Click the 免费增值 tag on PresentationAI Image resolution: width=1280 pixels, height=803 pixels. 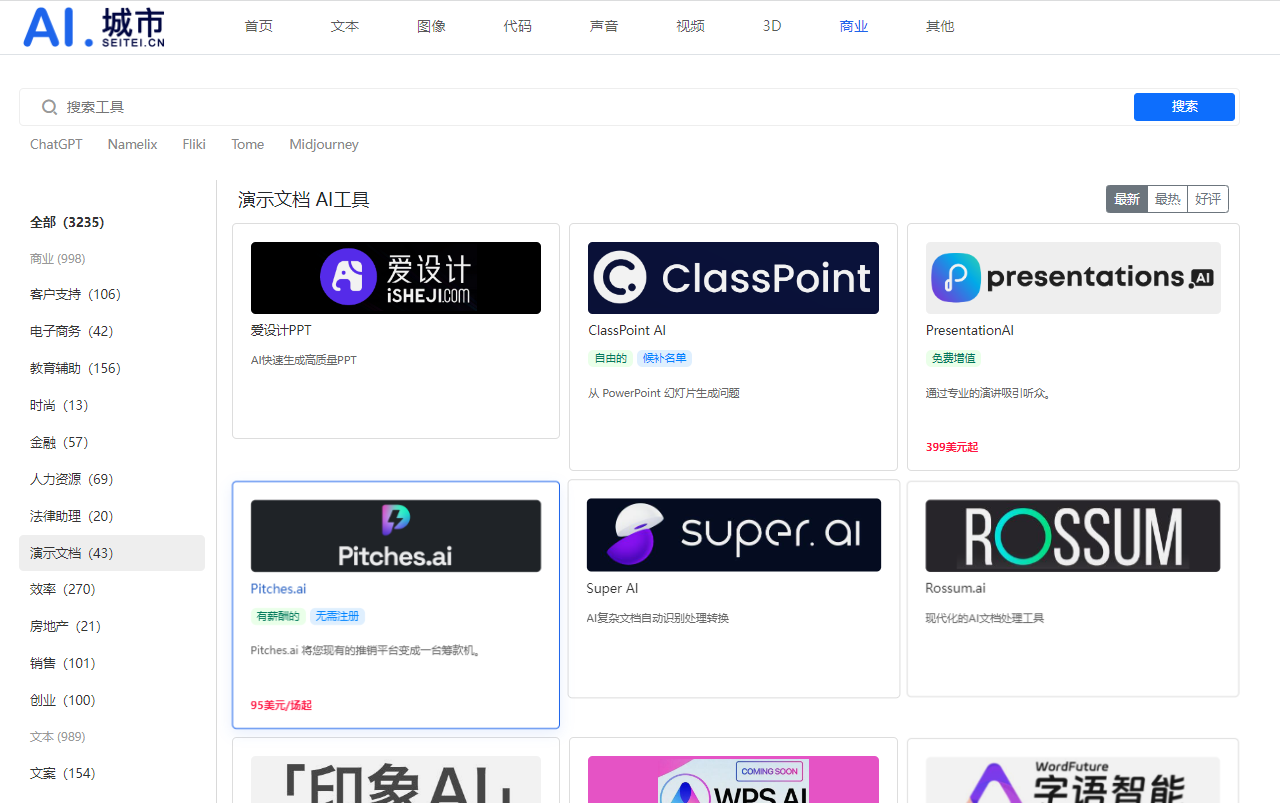point(953,358)
